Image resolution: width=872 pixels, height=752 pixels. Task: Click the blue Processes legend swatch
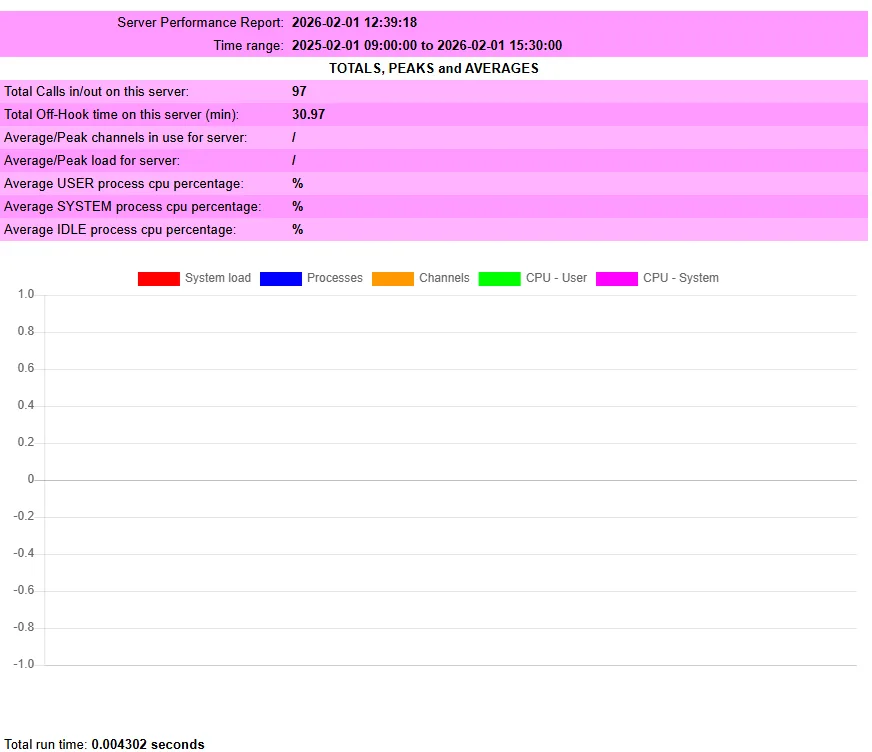pyautogui.click(x=279, y=278)
